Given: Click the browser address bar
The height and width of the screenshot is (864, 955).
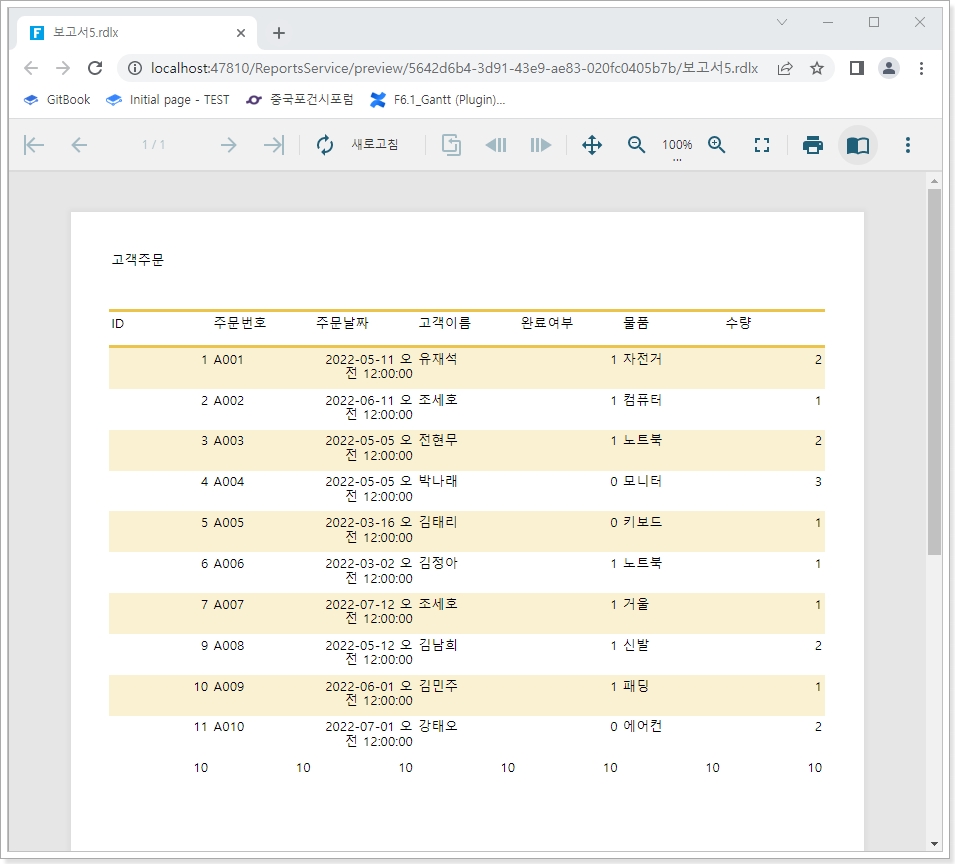Looking at the screenshot, I should click(x=450, y=68).
